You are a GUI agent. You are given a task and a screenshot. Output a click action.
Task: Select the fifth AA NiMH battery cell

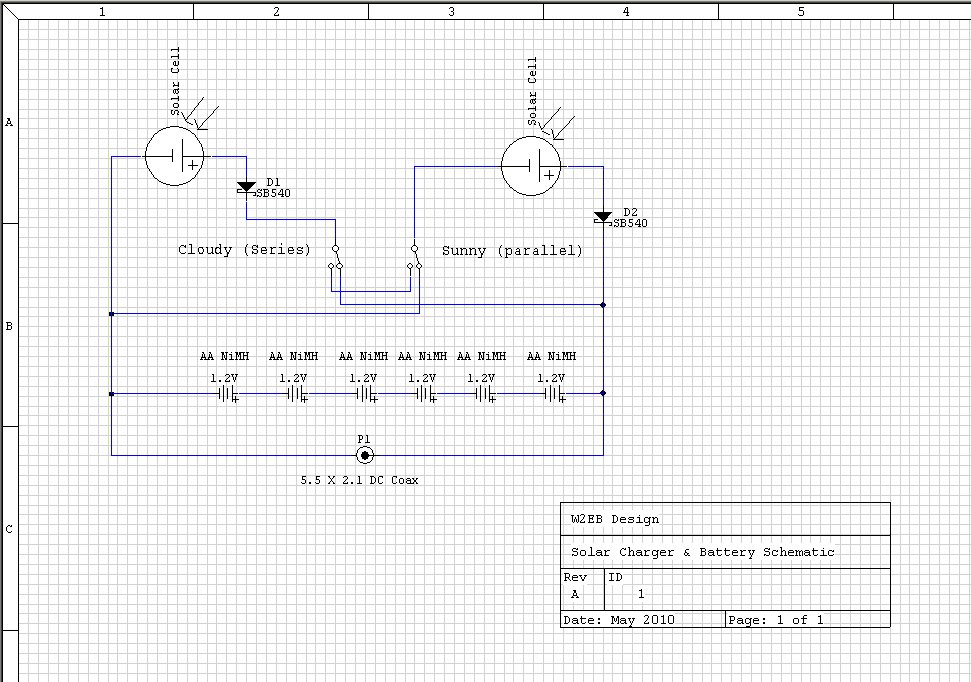click(485, 394)
